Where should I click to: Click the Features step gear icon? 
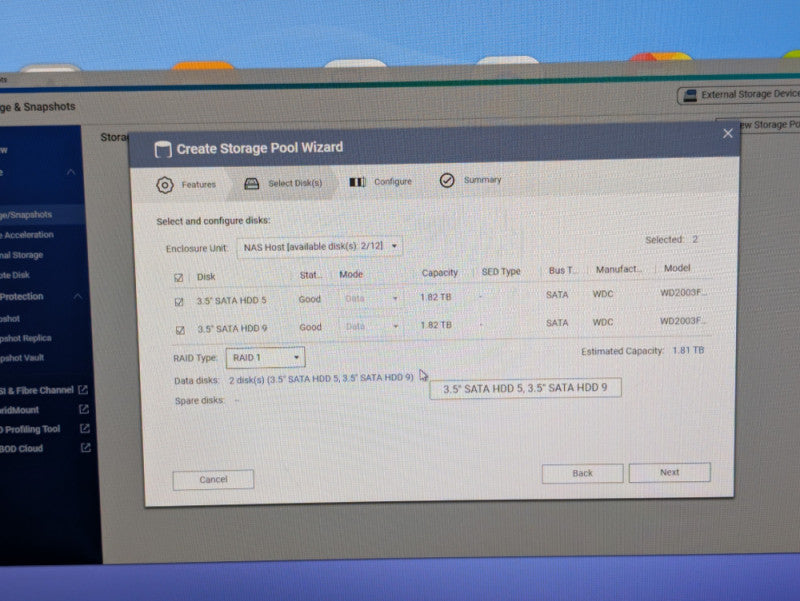point(165,185)
